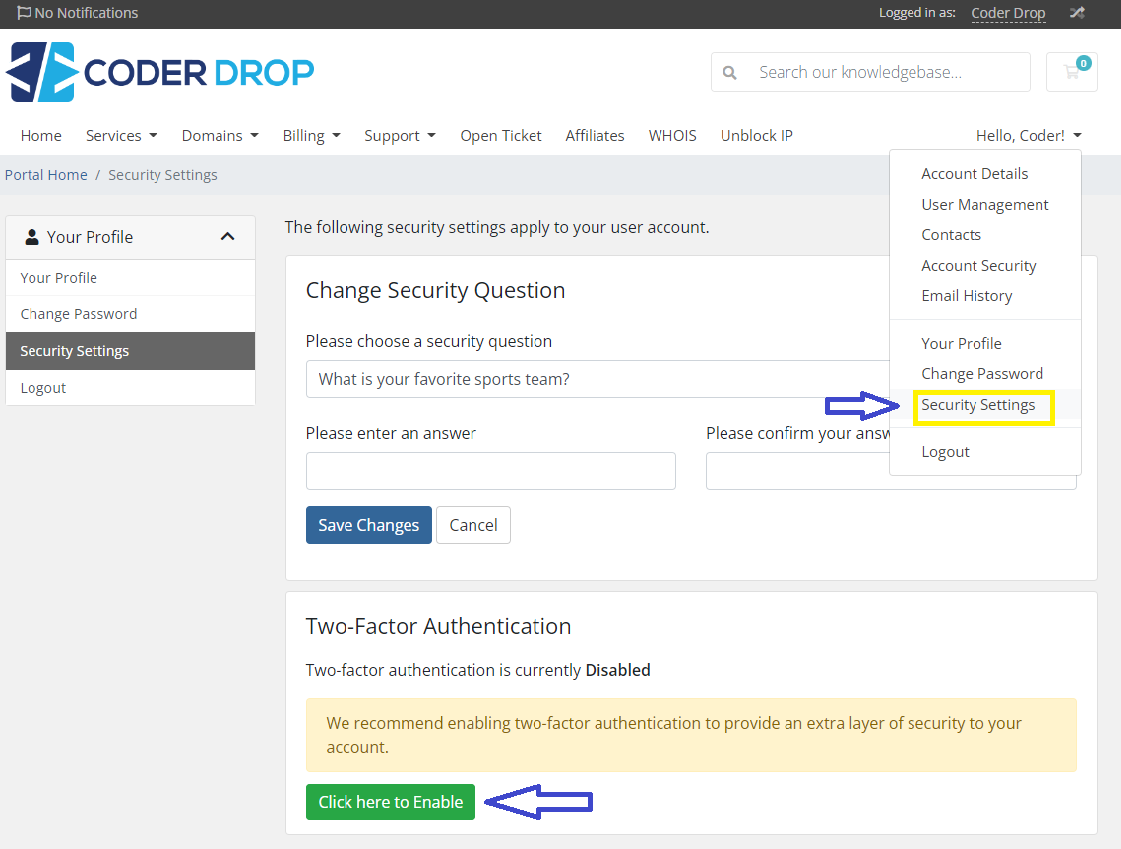Select Your Profile in the dropdown menu
The width and height of the screenshot is (1121, 849).
[x=961, y=344]
